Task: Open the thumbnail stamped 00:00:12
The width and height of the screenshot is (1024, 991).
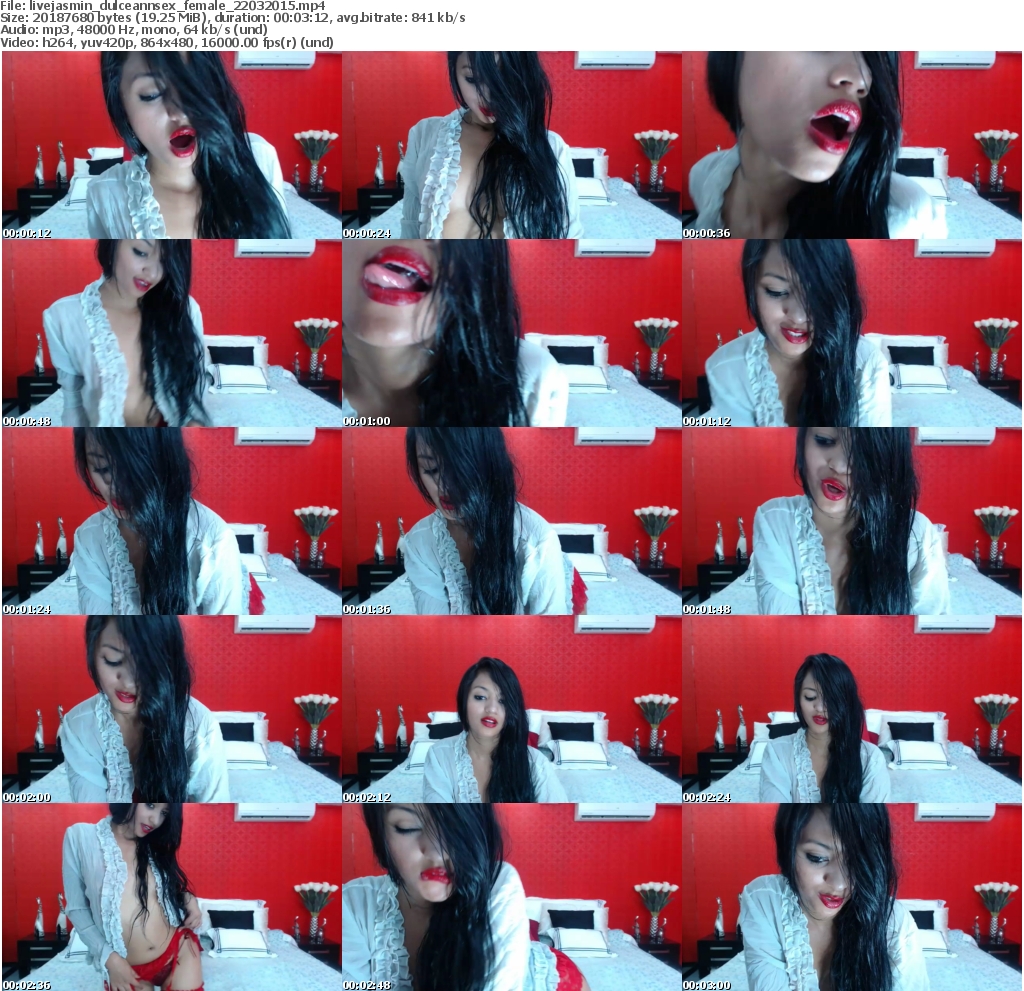Action: pos(172,145)
